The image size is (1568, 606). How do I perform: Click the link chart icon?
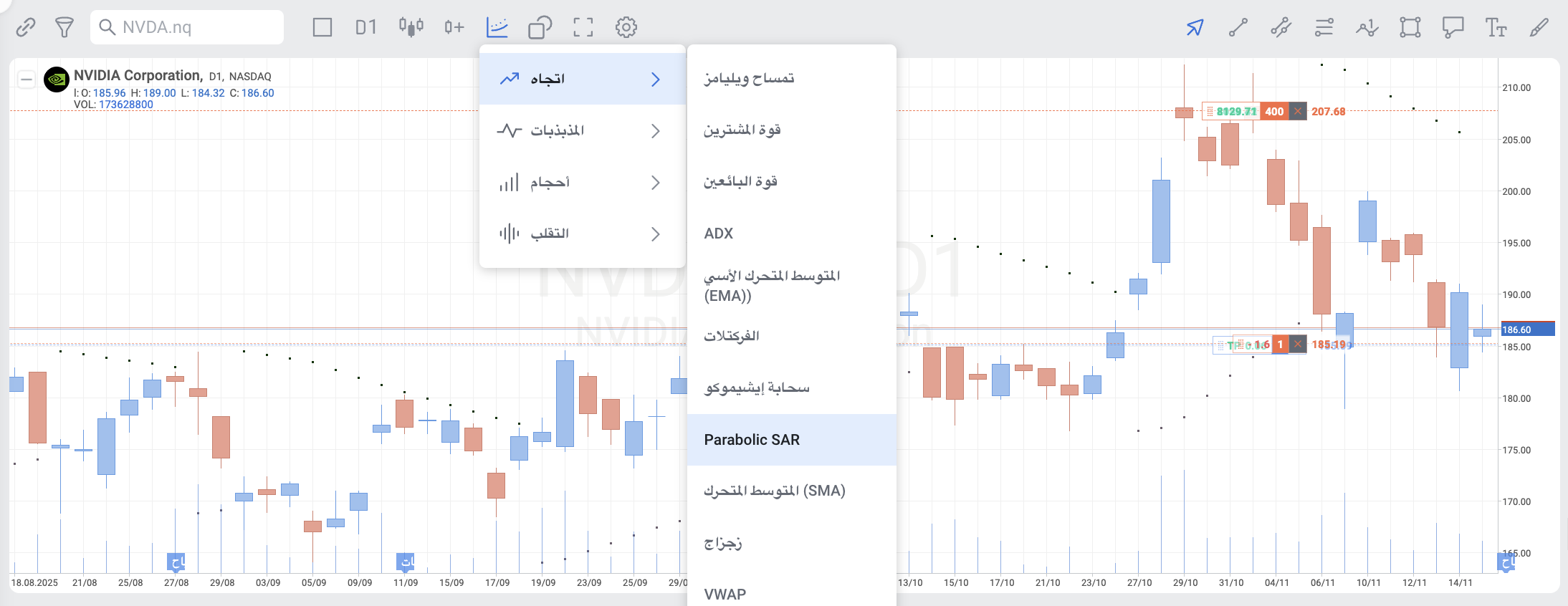coord(26,27)
